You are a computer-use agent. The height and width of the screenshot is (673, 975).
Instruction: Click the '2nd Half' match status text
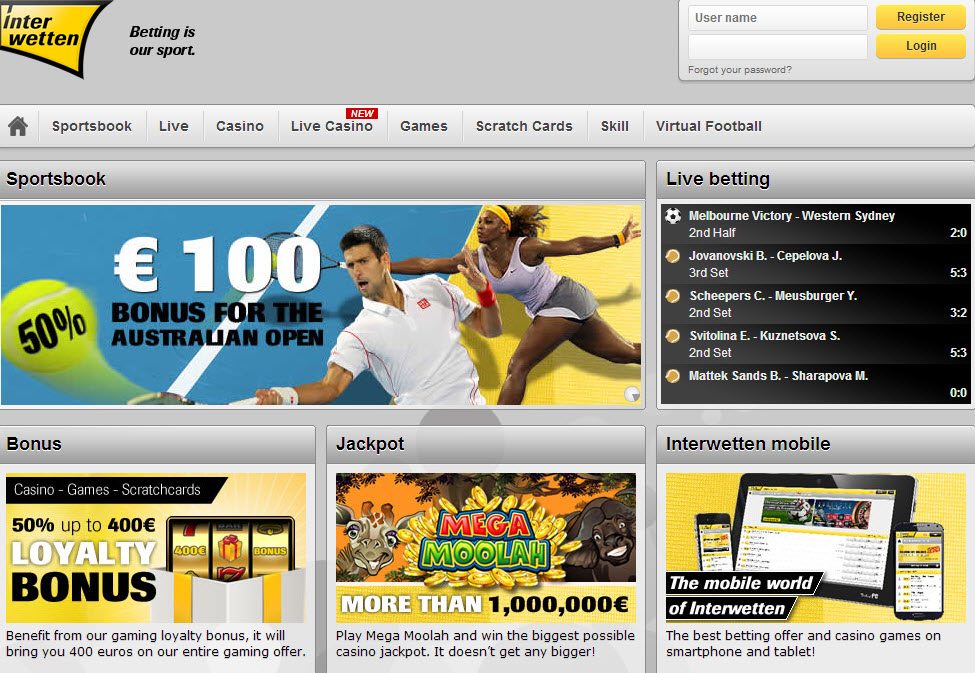click(712, 233)
